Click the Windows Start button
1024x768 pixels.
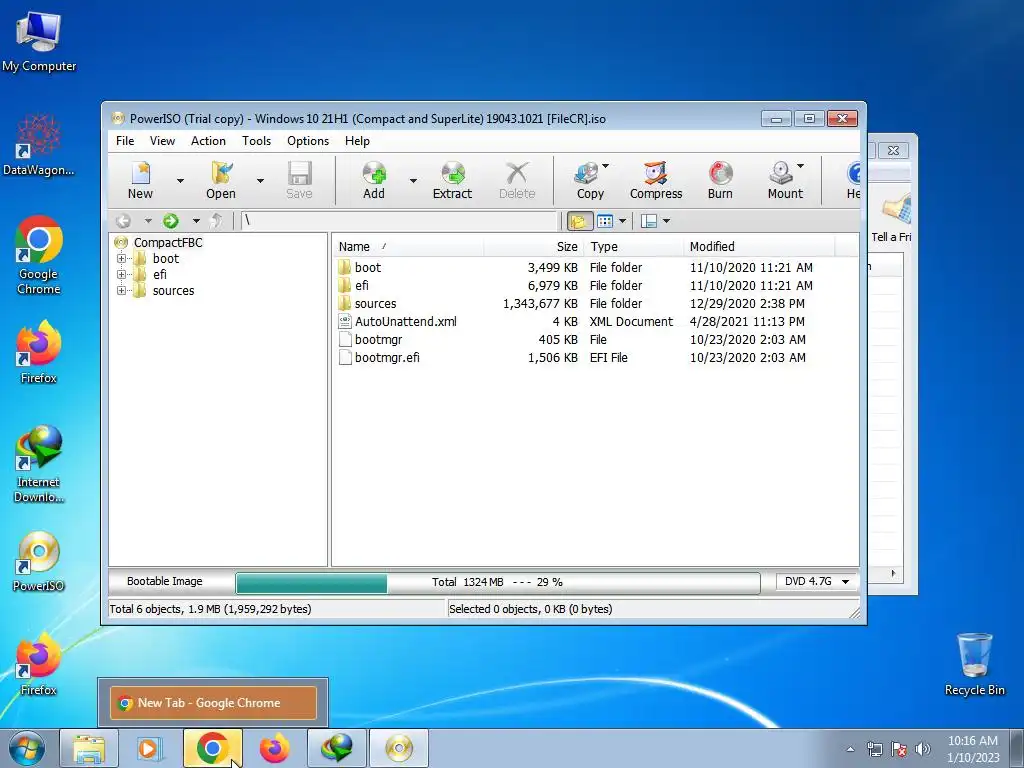pyautogui.click(x=26, y=748)
